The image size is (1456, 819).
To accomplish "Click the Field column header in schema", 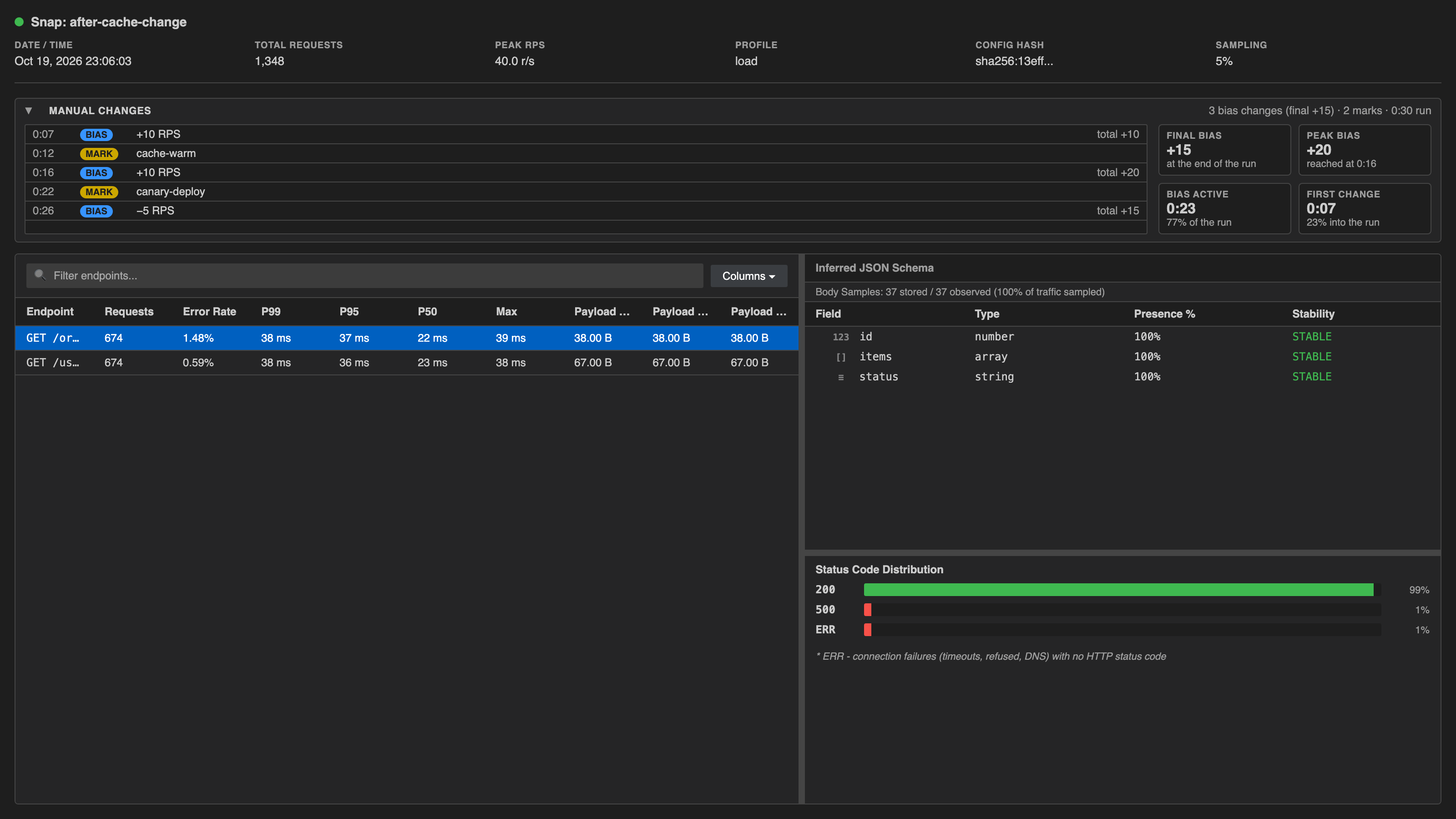I will tap(828, 313).
